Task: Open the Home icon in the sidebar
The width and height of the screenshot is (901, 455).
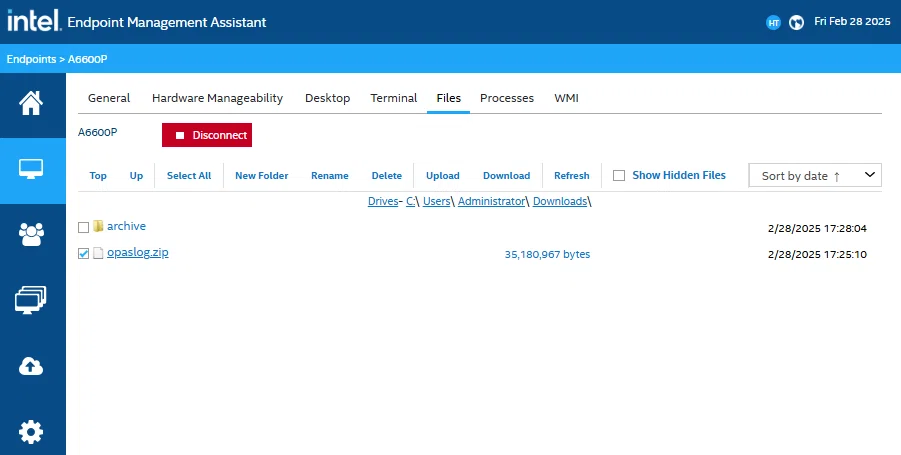Action: coord(31,104)
